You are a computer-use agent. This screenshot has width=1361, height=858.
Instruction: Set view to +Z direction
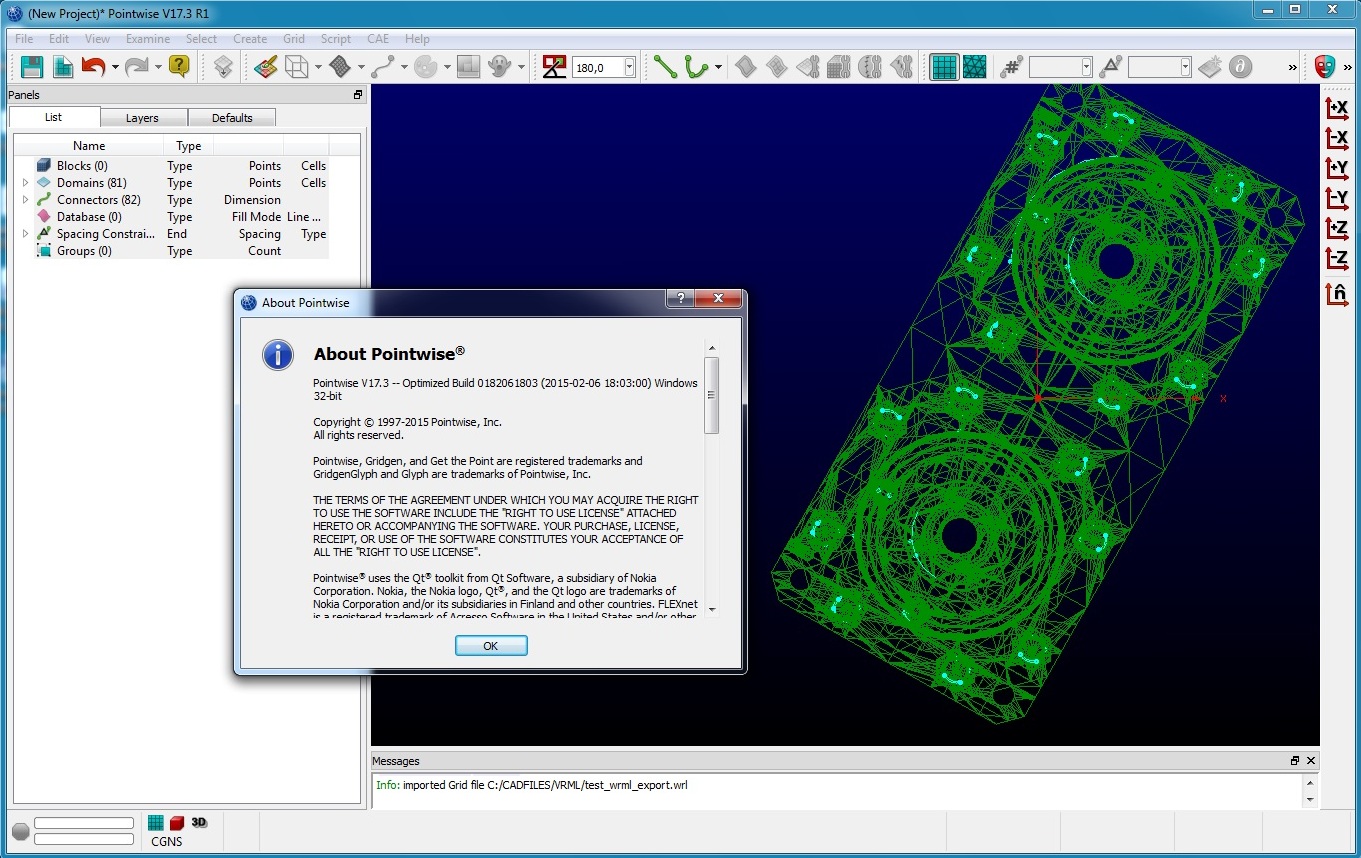tap(1336, 228)
